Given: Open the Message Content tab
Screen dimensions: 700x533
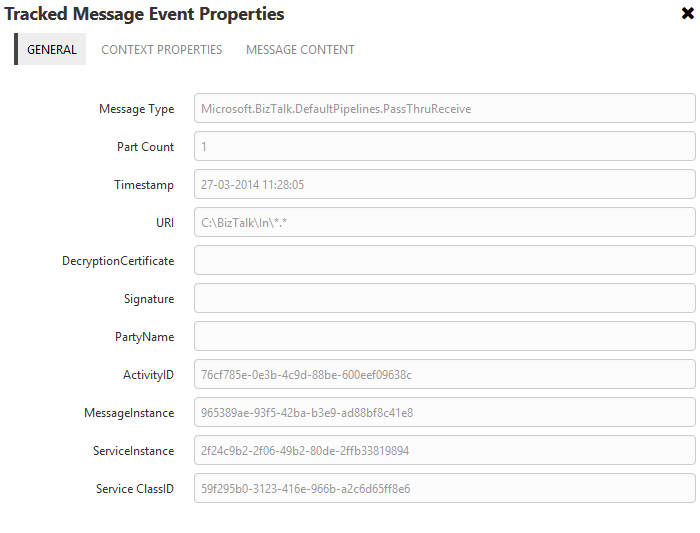Looking at the screenshot, I should pos(300,49).
